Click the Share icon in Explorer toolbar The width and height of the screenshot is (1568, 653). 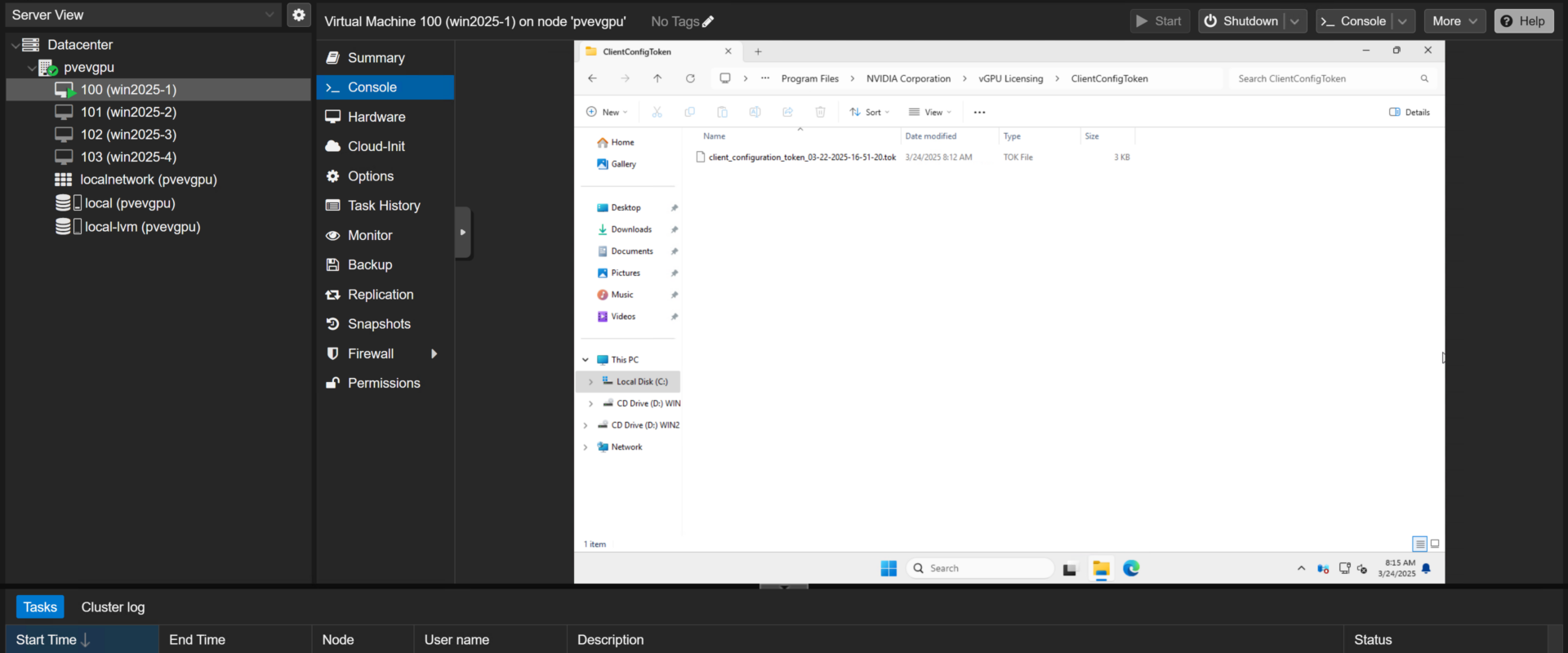[787, 112]
